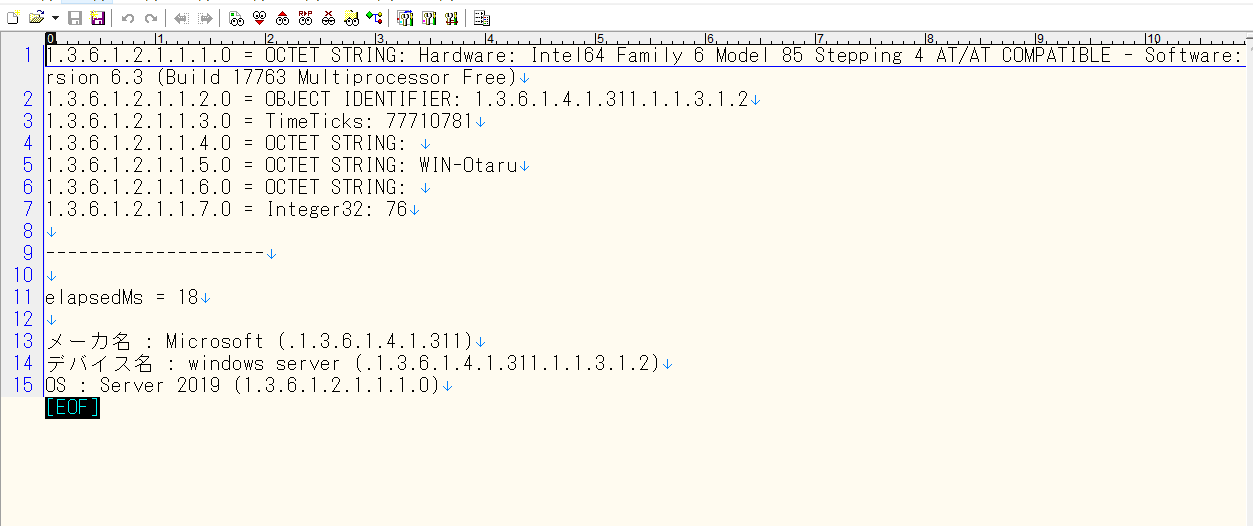Screen dimensions: 1253x526
Task: Redo the last undone edit
Action: click(150, 18)
